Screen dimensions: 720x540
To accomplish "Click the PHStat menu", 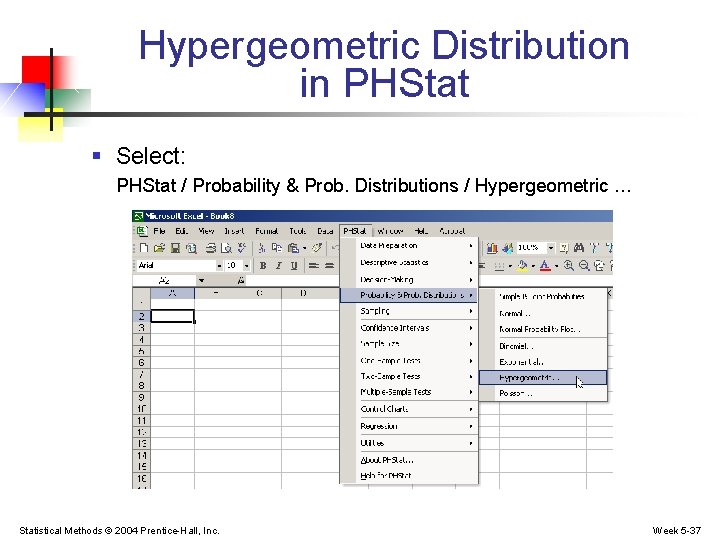I will [354, 231].
